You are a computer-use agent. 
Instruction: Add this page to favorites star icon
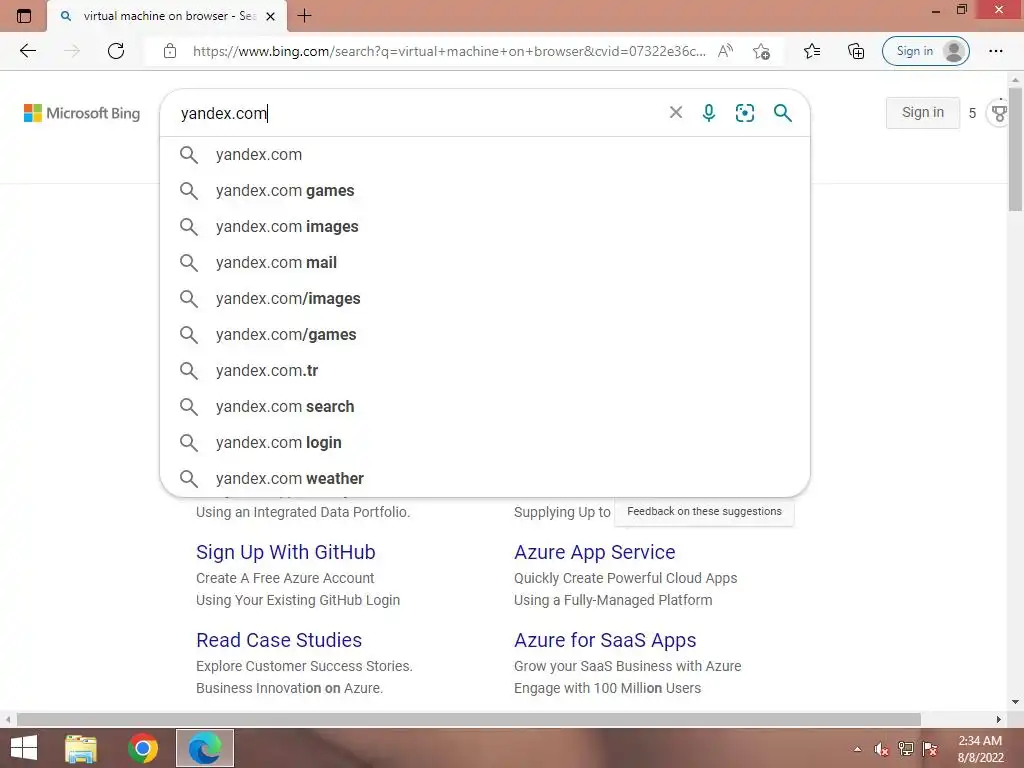tap(761, 51)
